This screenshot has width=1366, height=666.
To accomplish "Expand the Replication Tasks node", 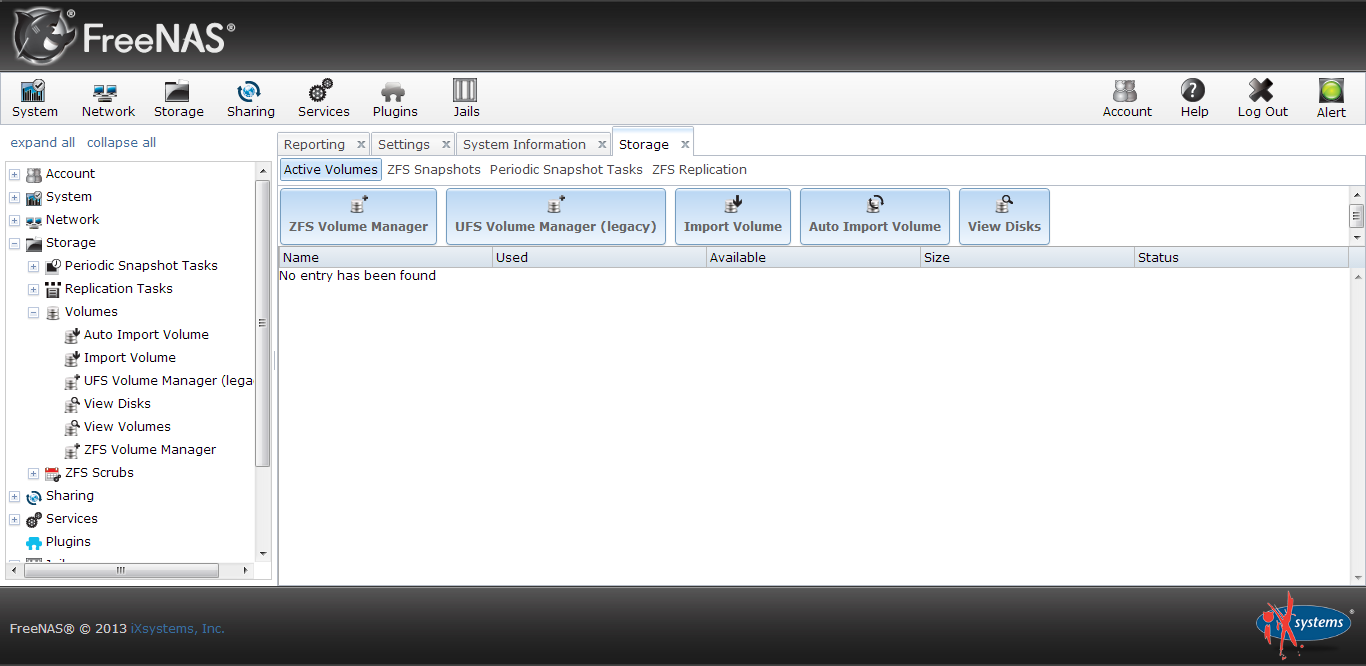I will pos(34,289).
